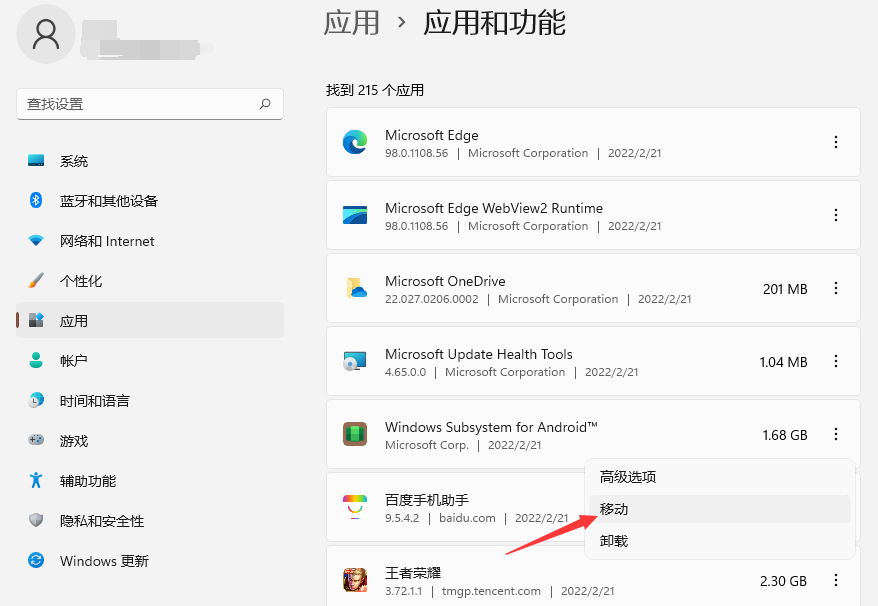Choose 卸载 in the context menu
The image size is (878, 606).
coord(720,540)
